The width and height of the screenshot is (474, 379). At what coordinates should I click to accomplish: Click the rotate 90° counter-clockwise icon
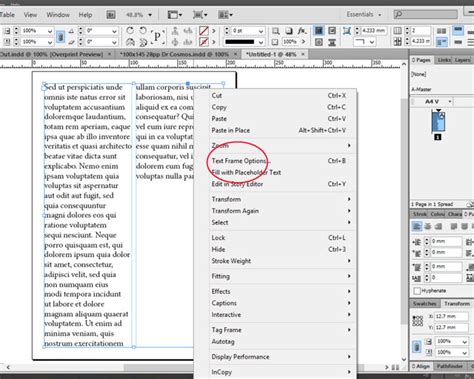click(143, 31)
